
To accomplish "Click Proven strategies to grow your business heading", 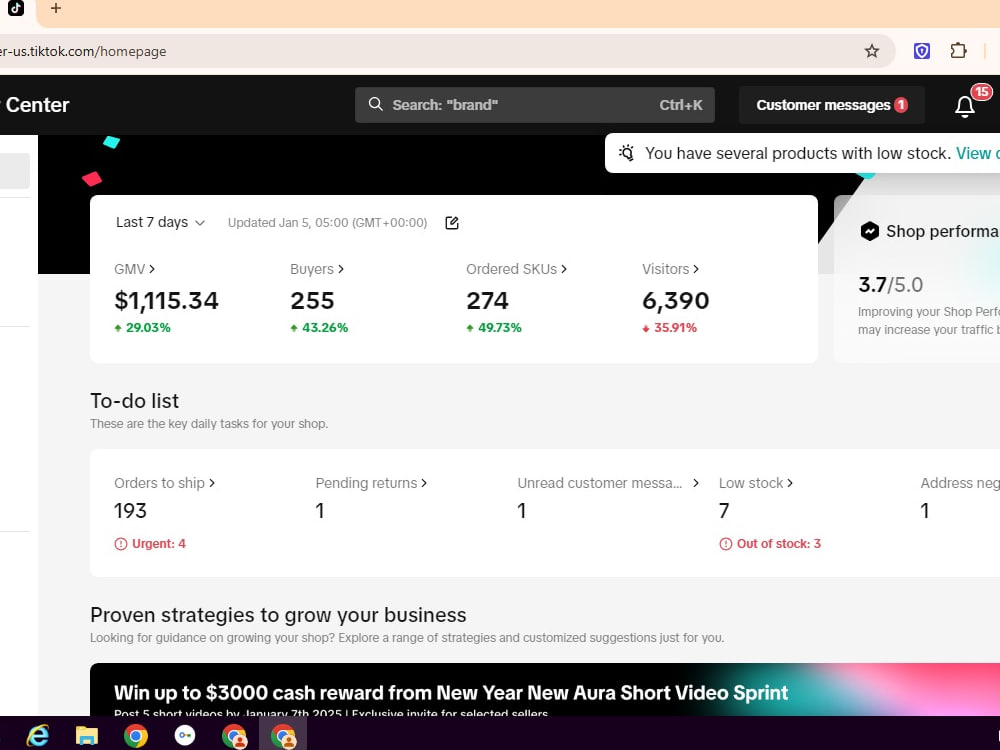I will pyautogui.click(x=278, y=615).
